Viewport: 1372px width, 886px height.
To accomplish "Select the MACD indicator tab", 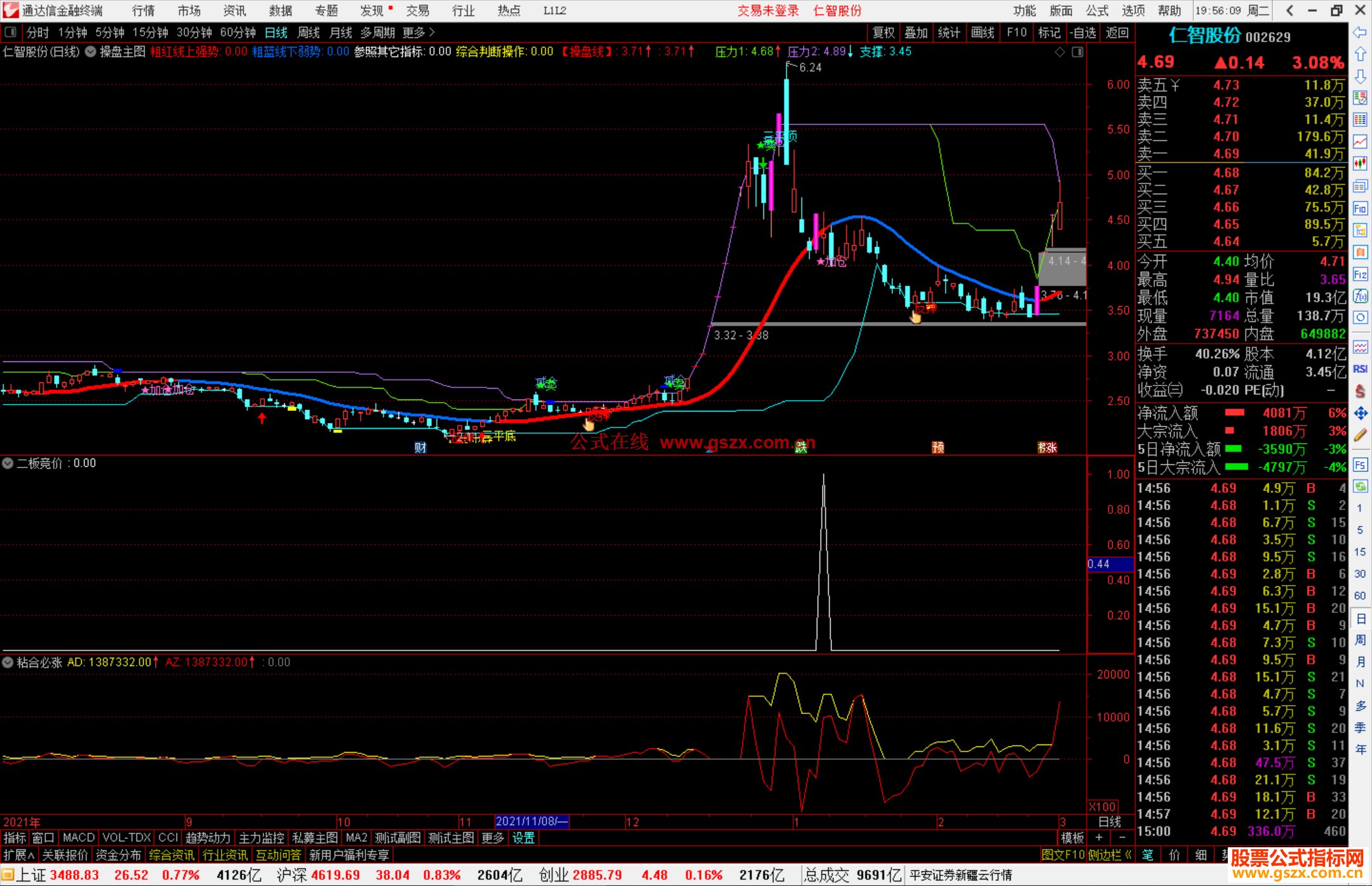I will [x=79, y=838].
